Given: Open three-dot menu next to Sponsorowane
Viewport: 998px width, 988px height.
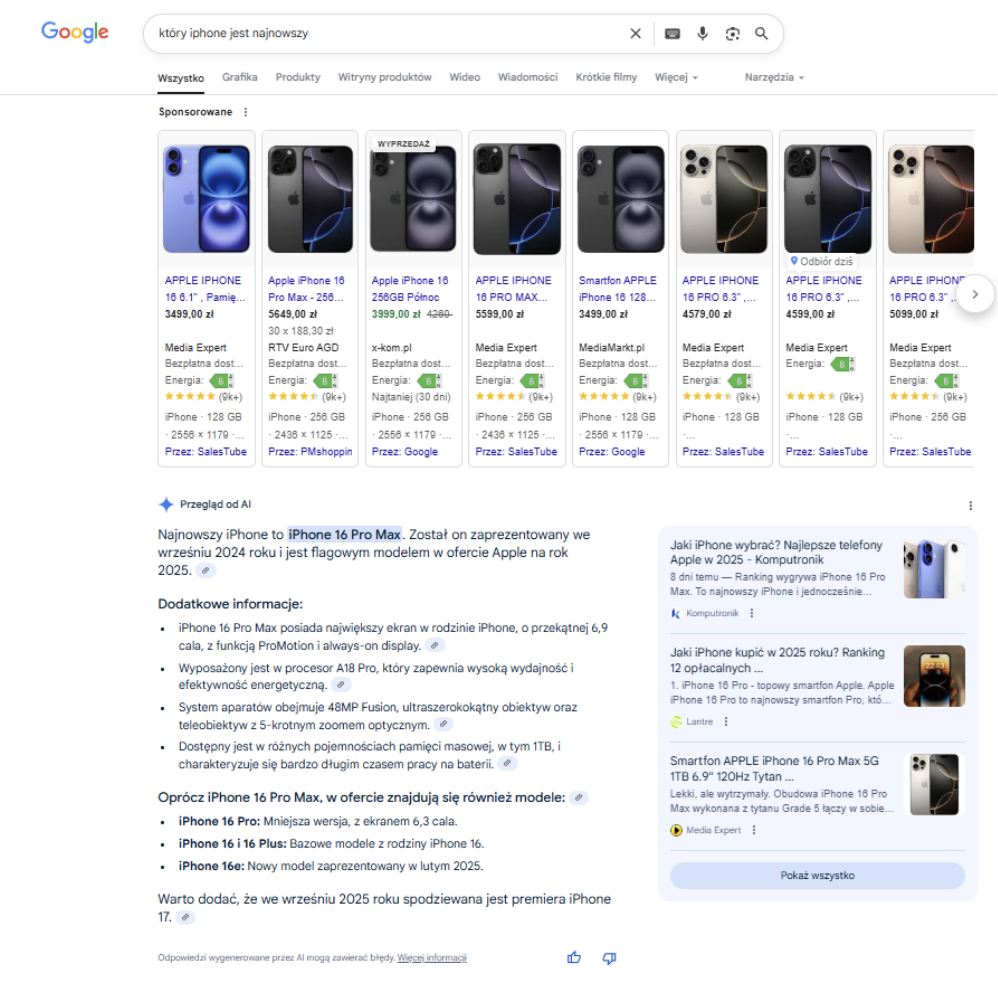Looking at the screenshot, I should click(246, 112).
